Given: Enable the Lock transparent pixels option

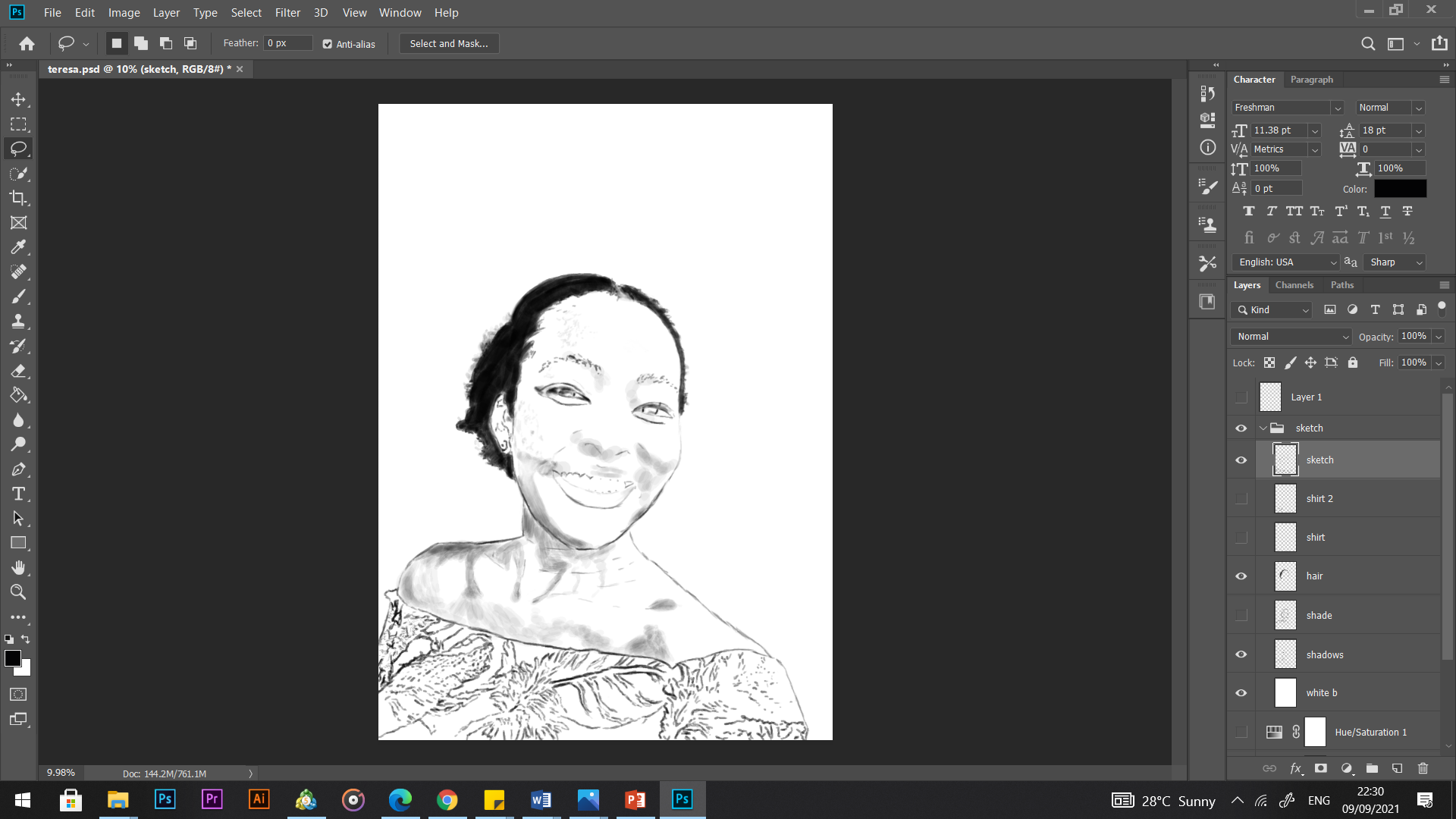Looking at the screenshot, I should click(1269, 362).
